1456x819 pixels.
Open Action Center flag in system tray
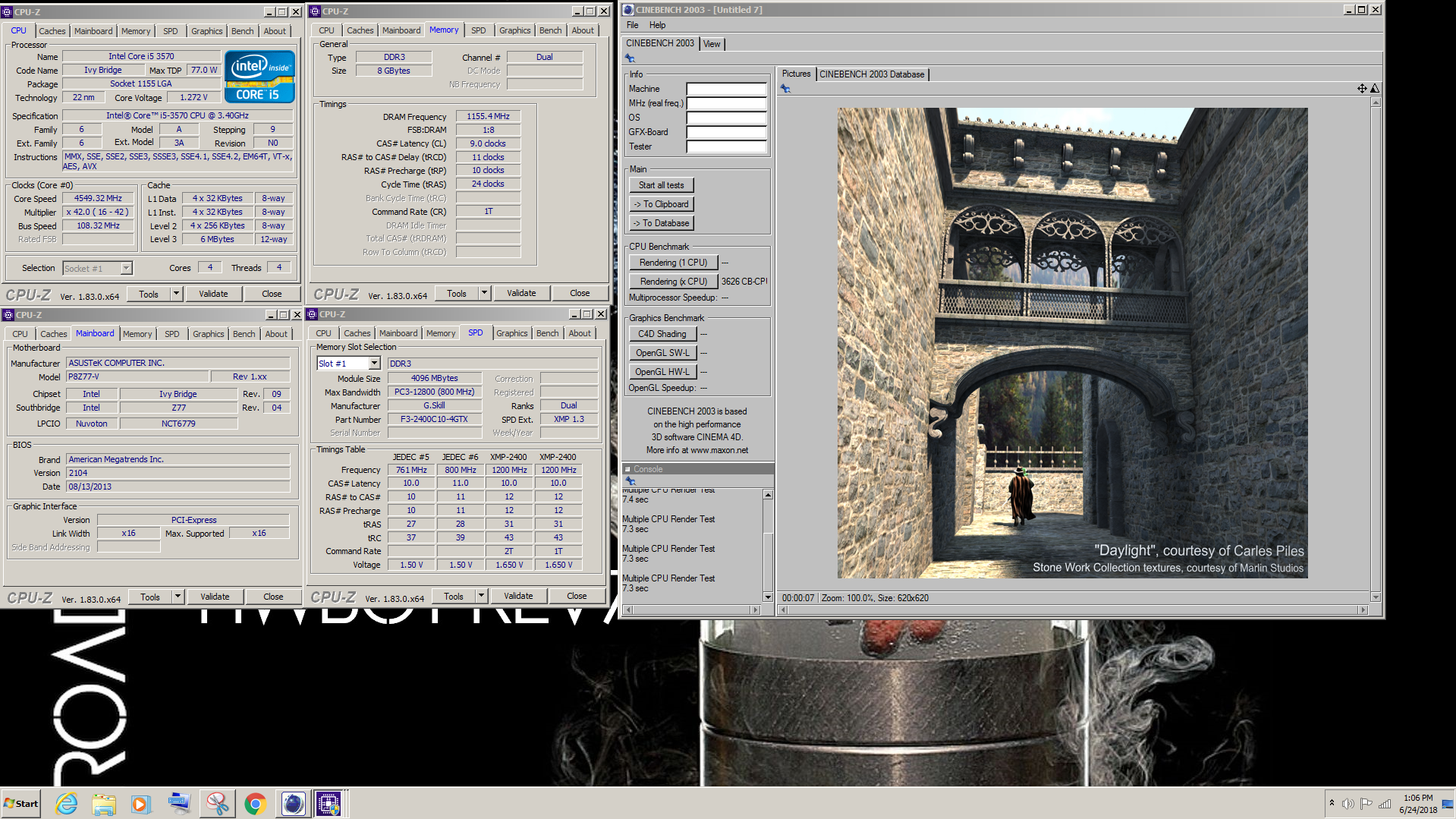(1366, 804)
